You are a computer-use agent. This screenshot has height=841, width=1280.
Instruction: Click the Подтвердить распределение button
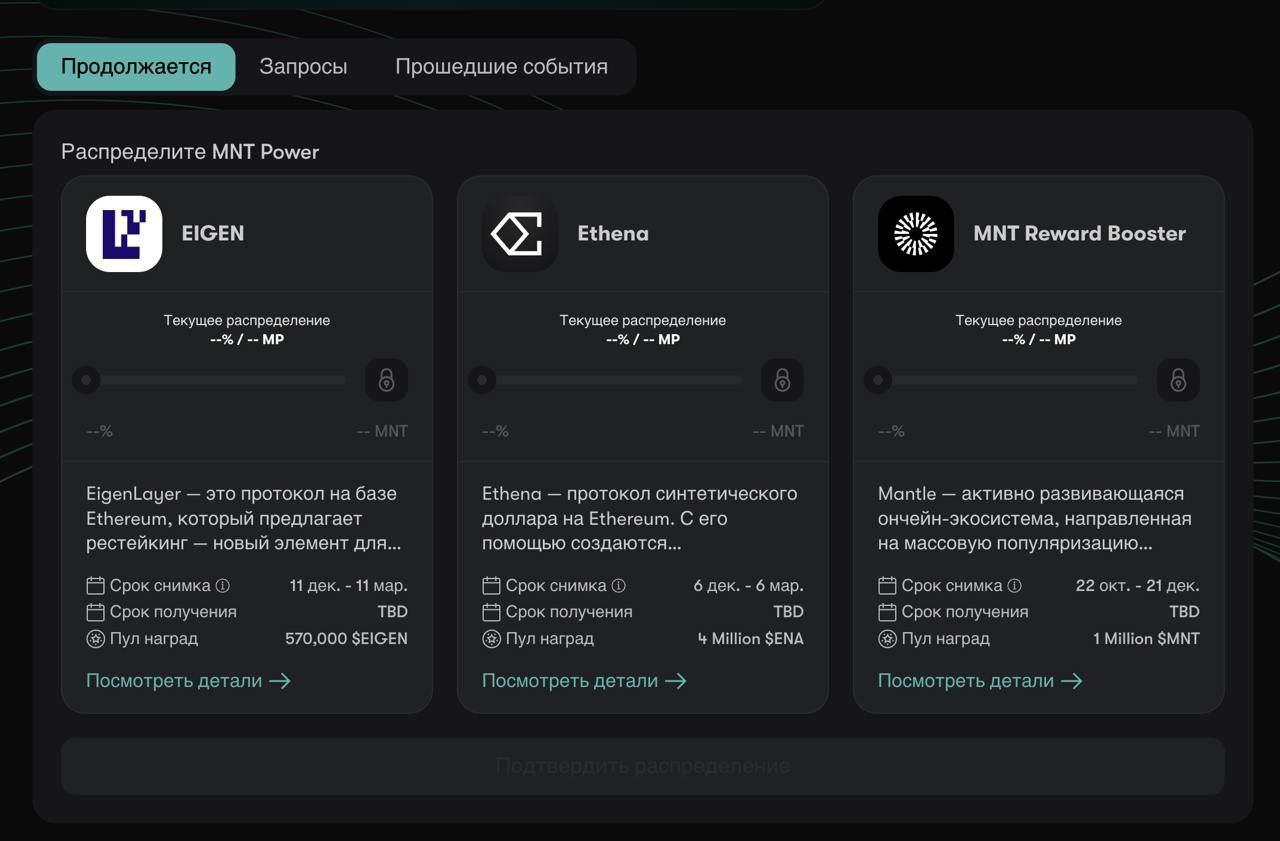tap(643, 767)
